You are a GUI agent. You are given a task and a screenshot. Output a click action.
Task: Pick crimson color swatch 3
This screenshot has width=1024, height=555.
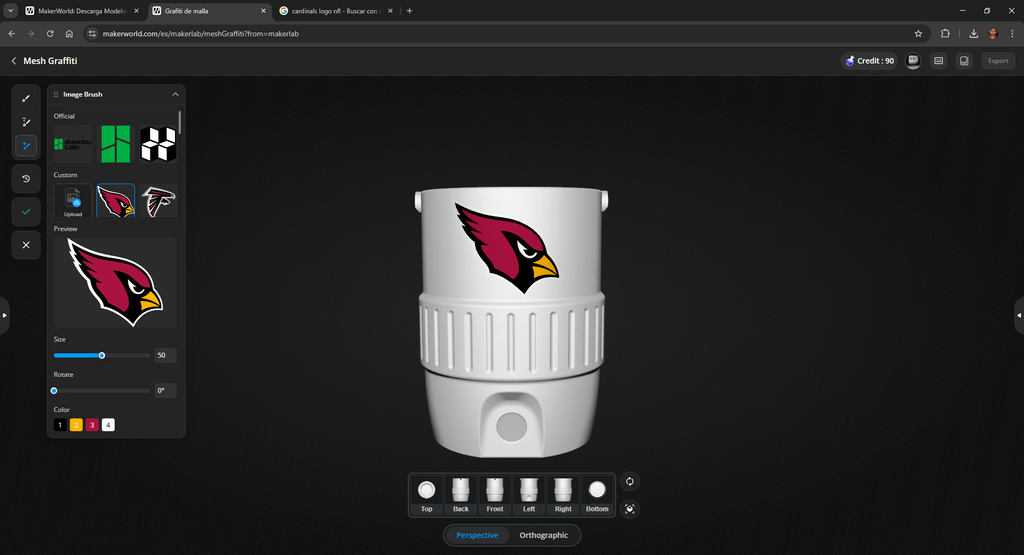pyautogui.click(x=92, y=425)
